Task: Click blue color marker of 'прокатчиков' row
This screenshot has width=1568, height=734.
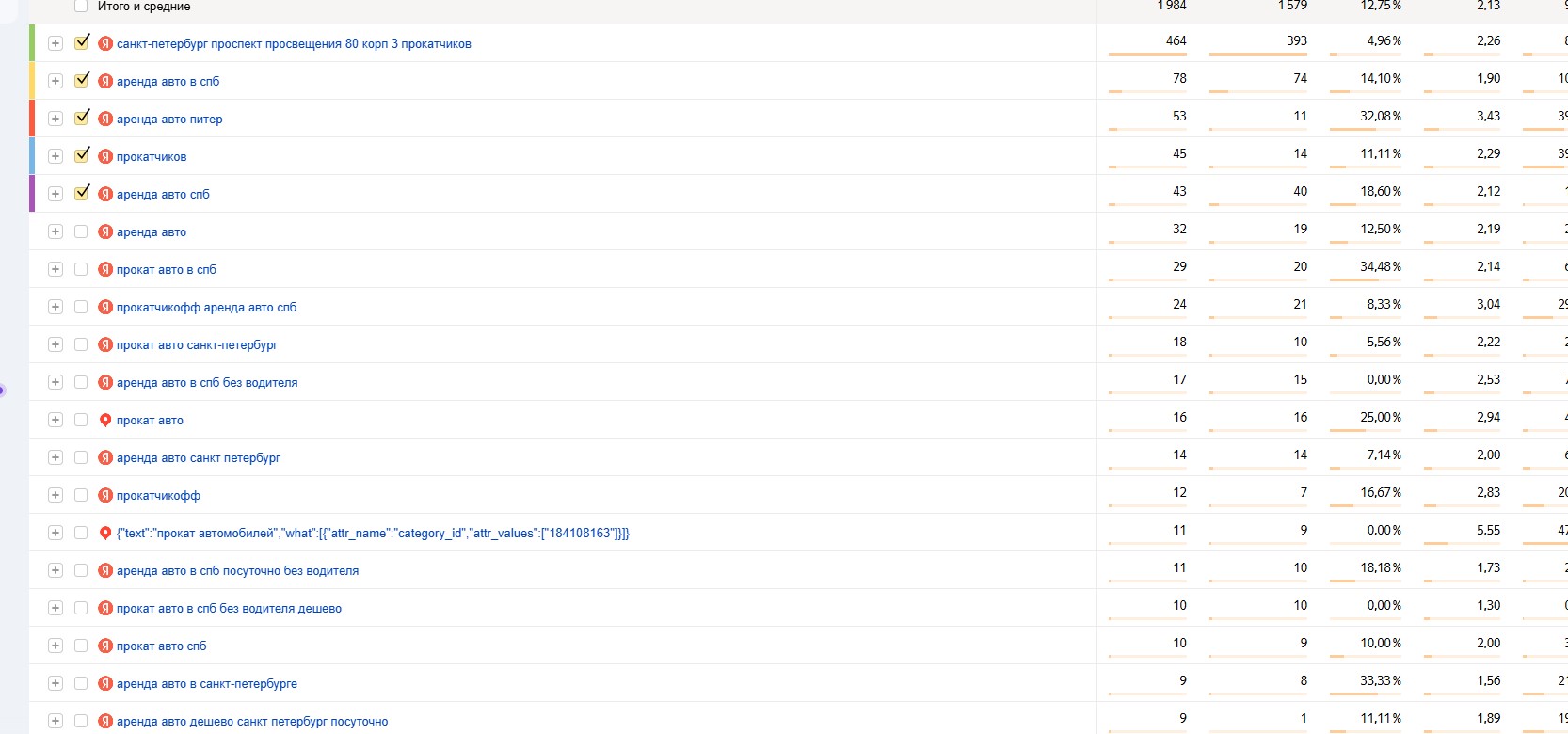Action: (32, 155)
